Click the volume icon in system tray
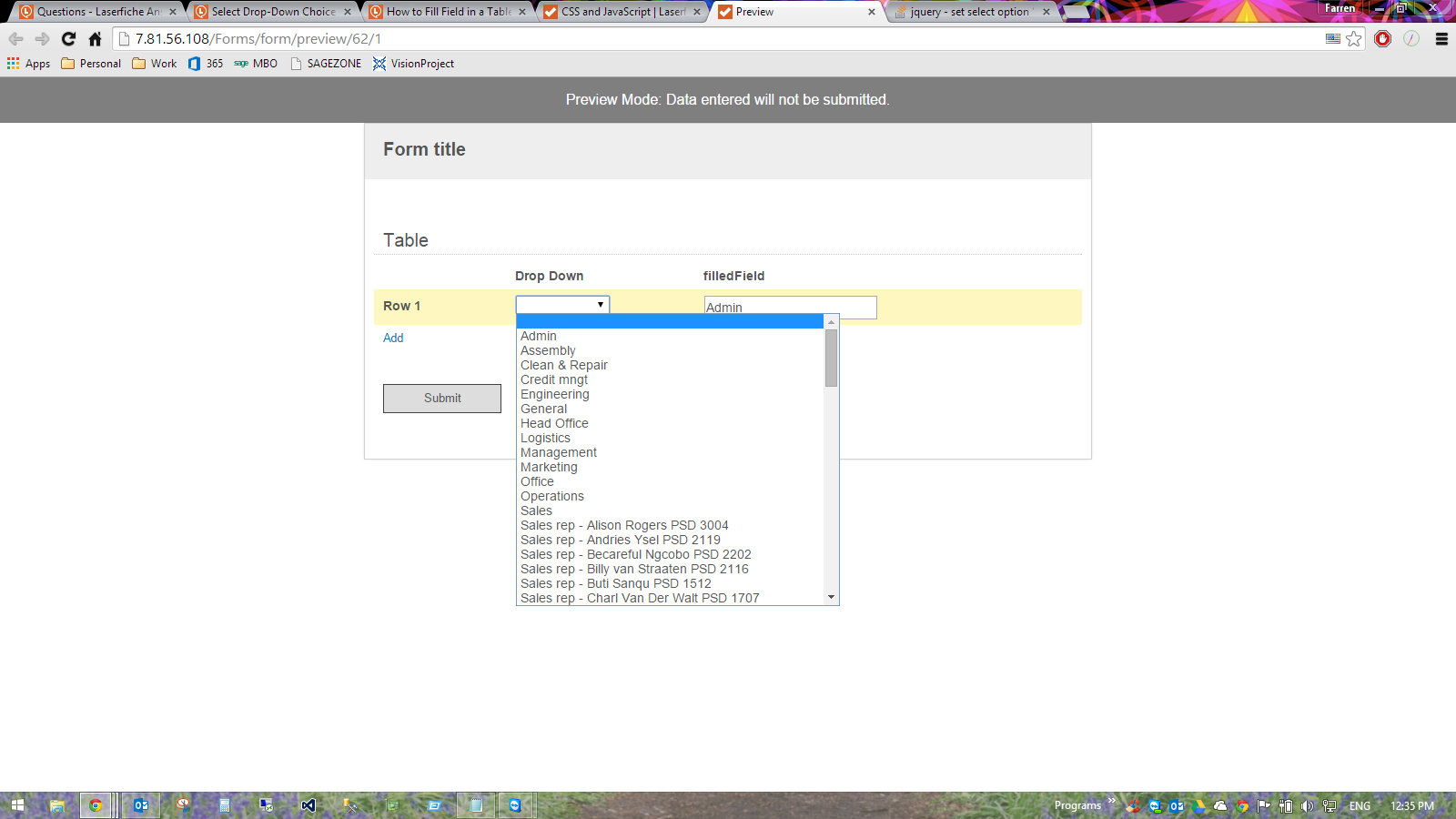 pos(1308,805)
